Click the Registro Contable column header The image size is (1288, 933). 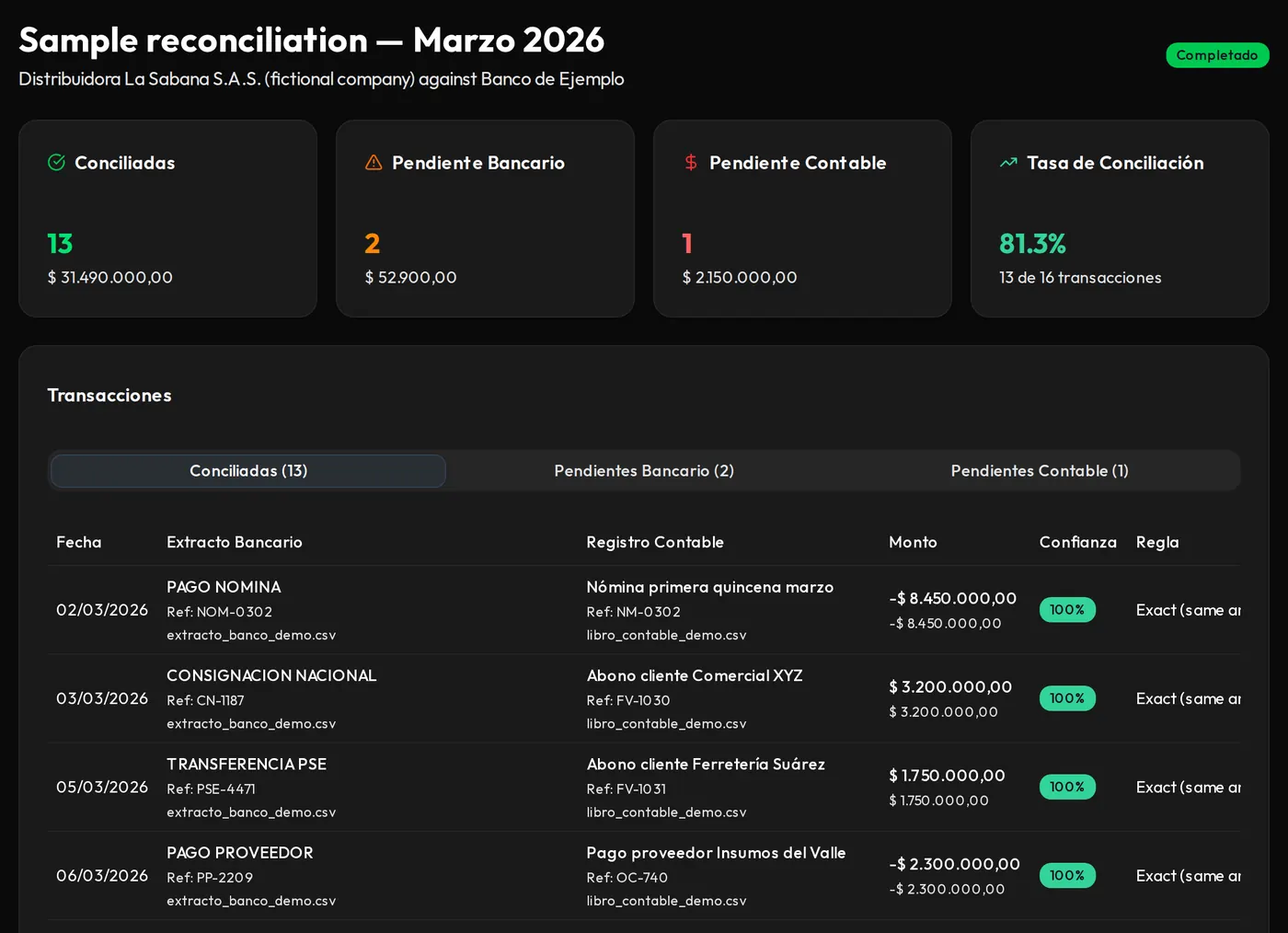(655, 543)
